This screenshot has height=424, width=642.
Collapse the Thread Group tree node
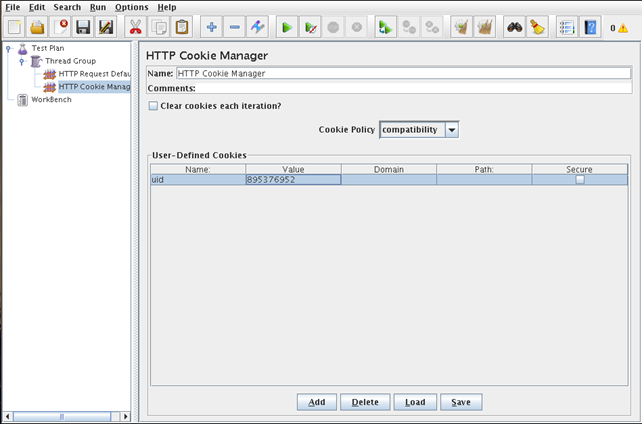click(x=21, y=61)
